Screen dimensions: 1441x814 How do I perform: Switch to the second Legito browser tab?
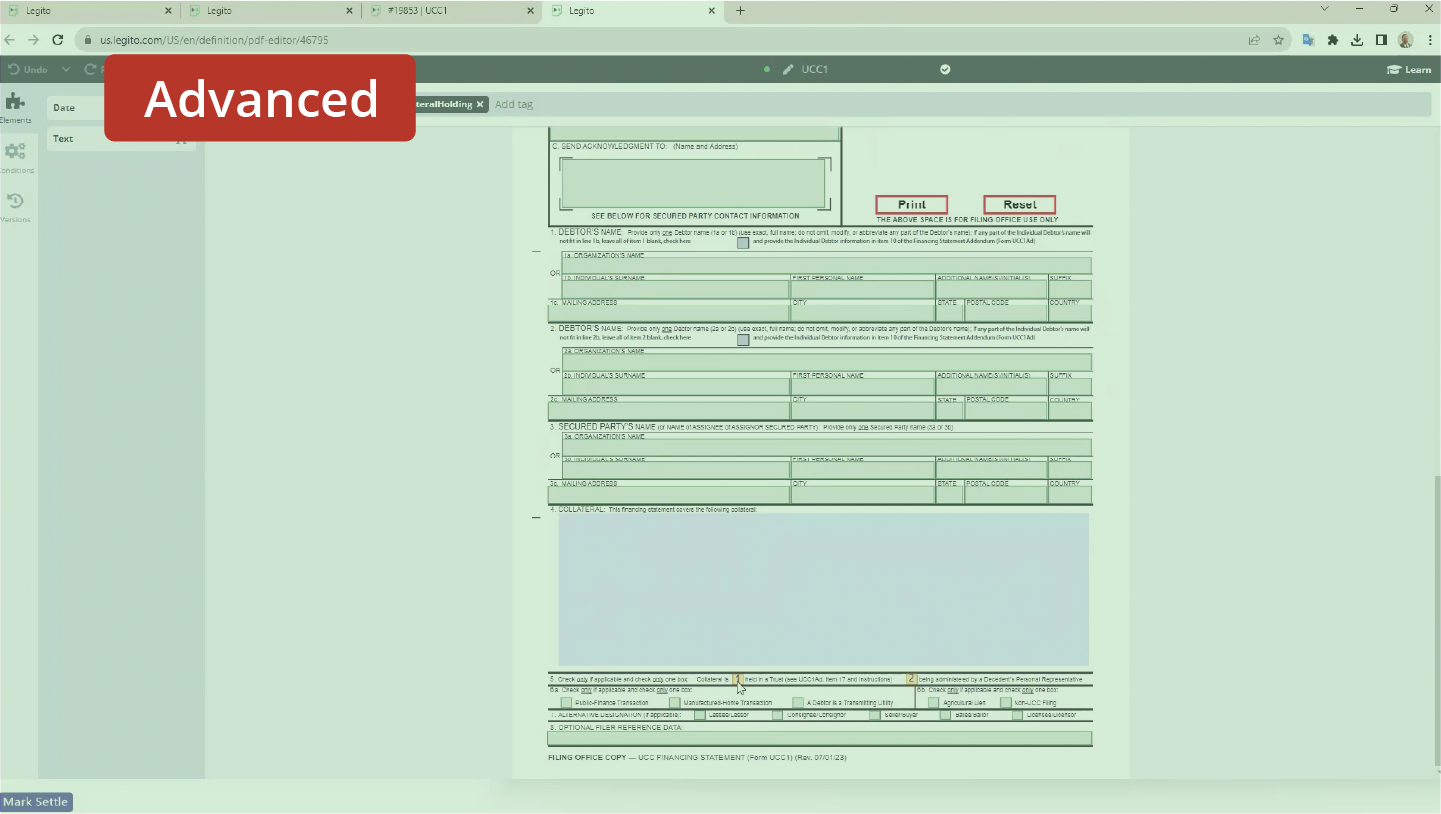270,11
